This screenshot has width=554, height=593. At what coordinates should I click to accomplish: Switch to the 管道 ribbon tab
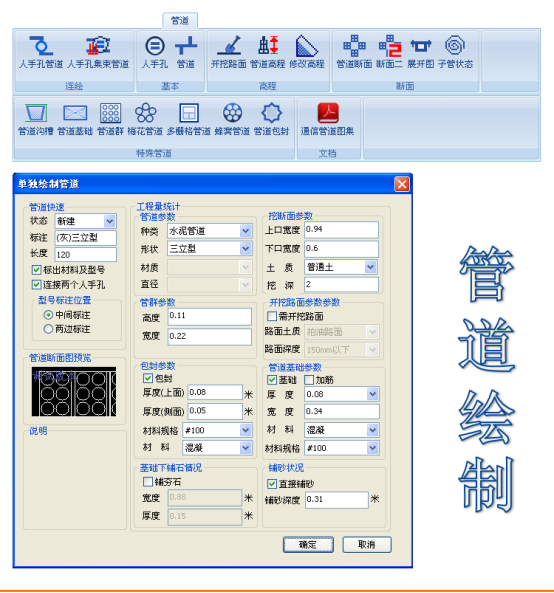coord(180,20)
